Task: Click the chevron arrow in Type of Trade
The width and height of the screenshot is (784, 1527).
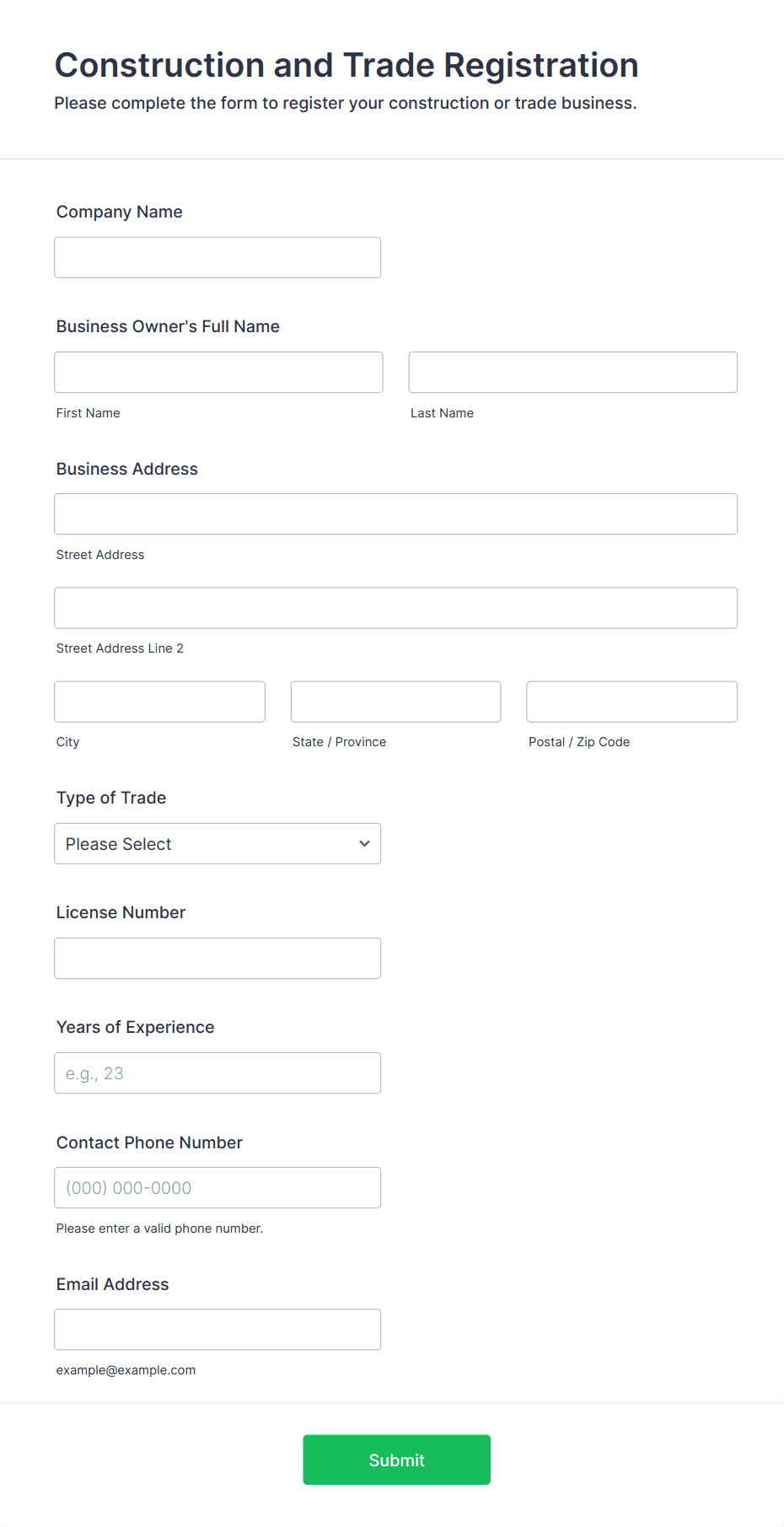Action: [364, 844]
